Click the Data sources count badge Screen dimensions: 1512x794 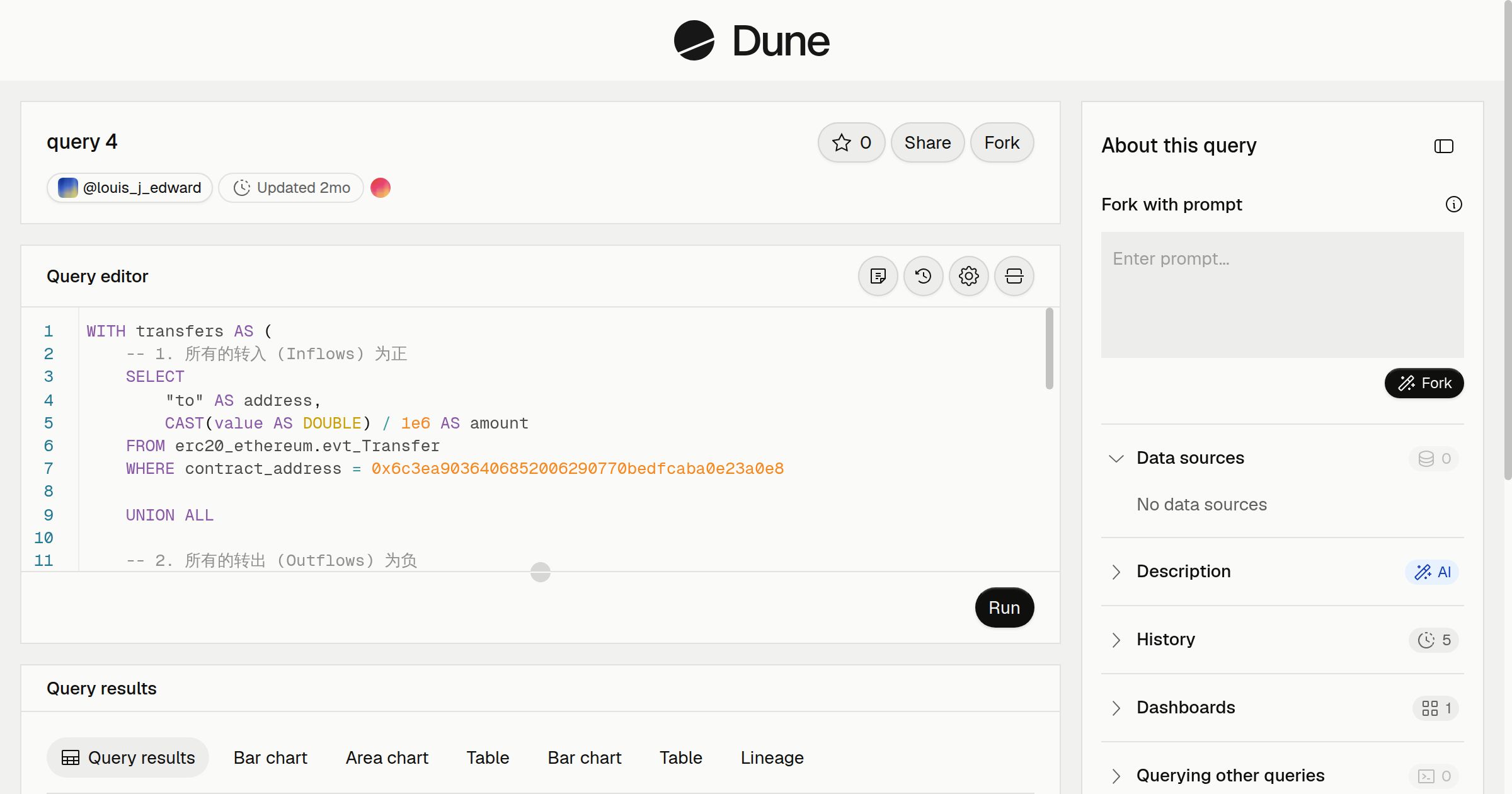(1435, 458)
